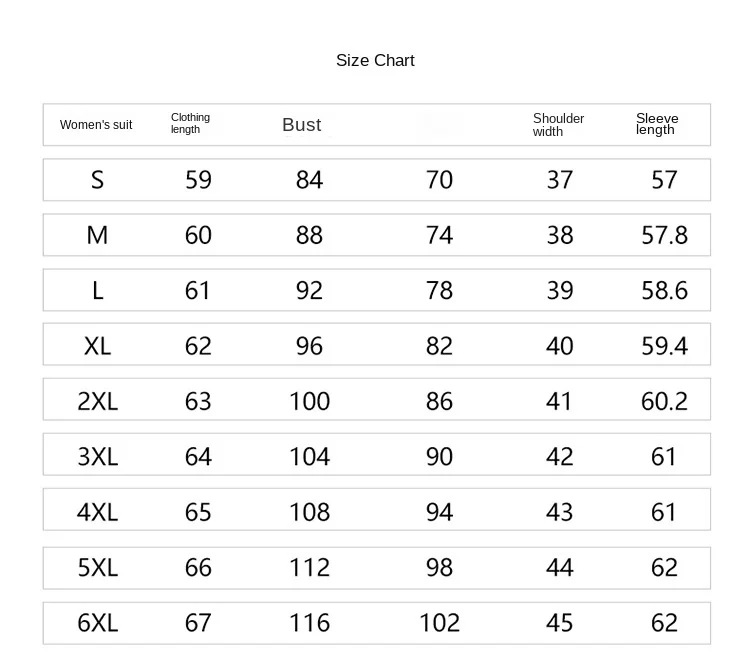Click the Sleeve length column header
750x659 pixels.
[x=657, y=124]
